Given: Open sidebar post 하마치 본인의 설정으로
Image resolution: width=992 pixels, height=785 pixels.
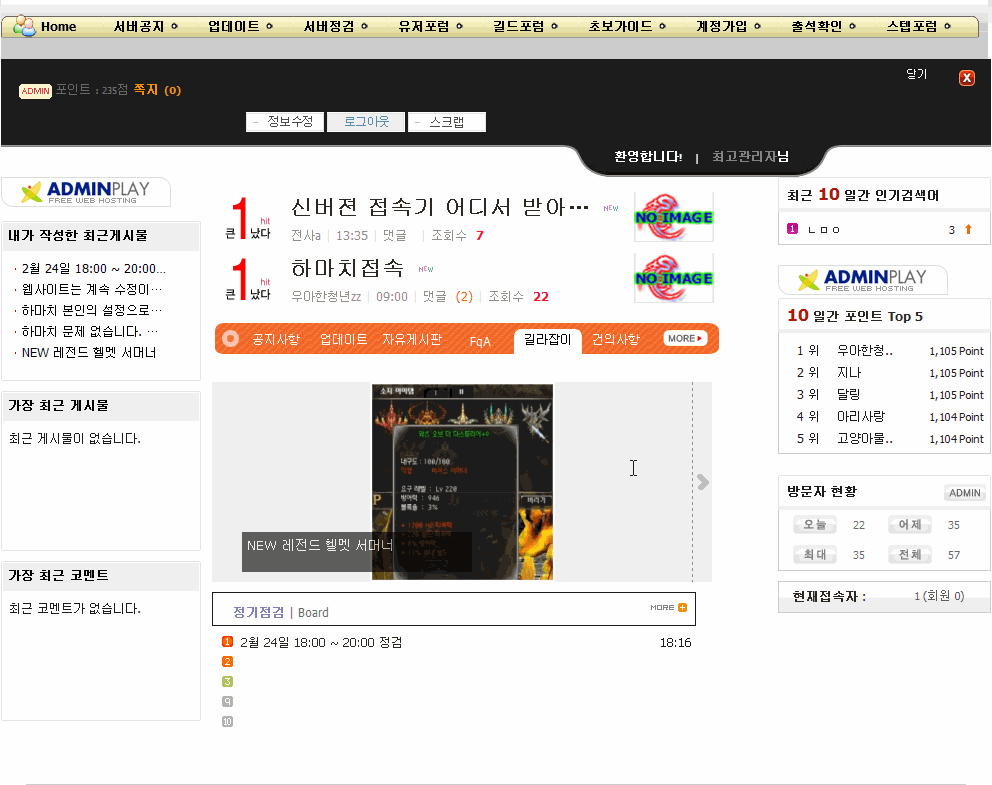Looking at the screenshot, I should pos(92,311).
